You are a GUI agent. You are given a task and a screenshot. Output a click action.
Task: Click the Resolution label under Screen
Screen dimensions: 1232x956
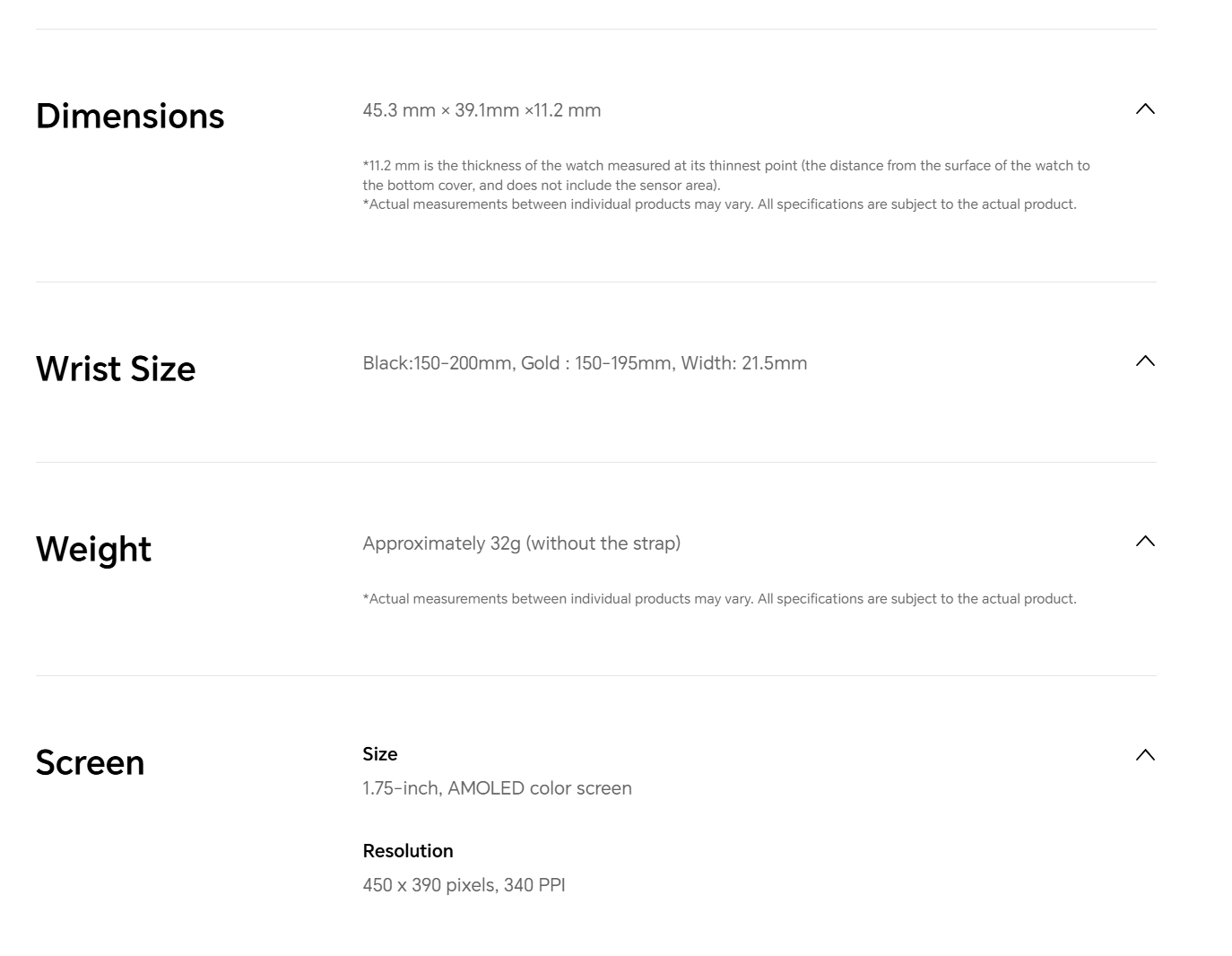[x=408, y=851]
